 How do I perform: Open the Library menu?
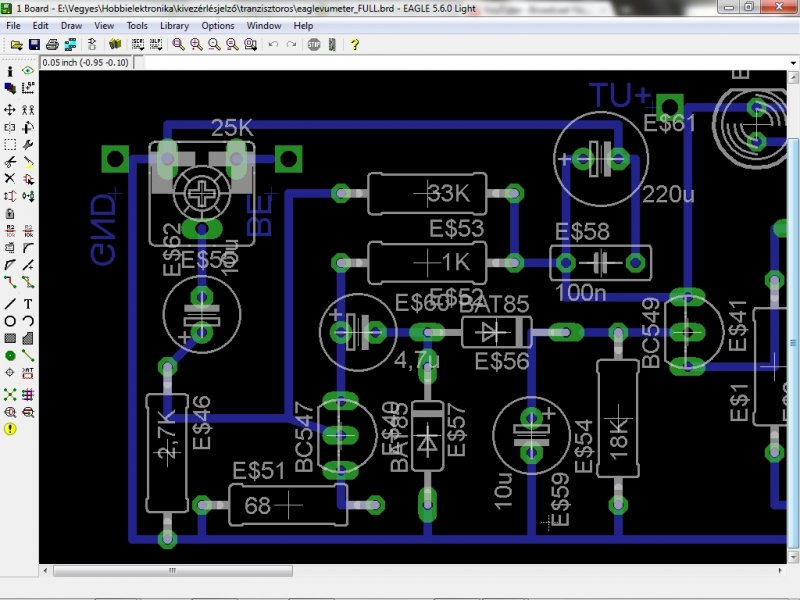coord(174,26)
